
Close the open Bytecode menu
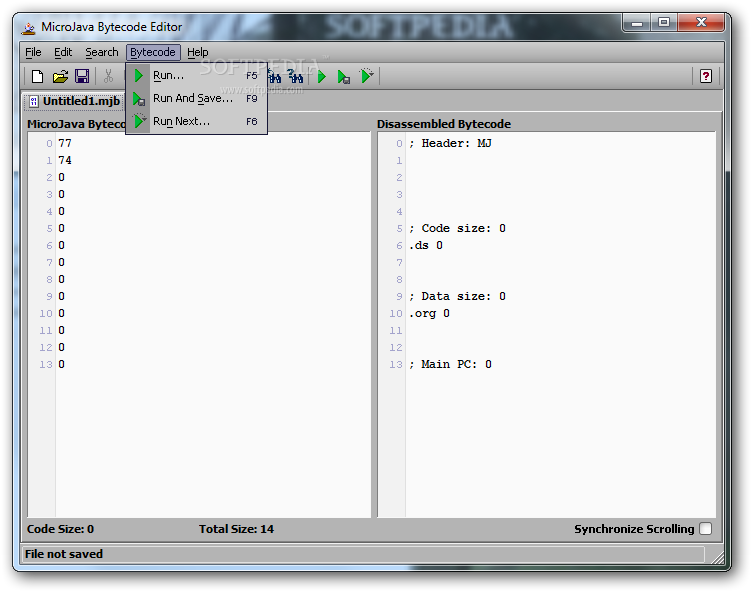153,52
